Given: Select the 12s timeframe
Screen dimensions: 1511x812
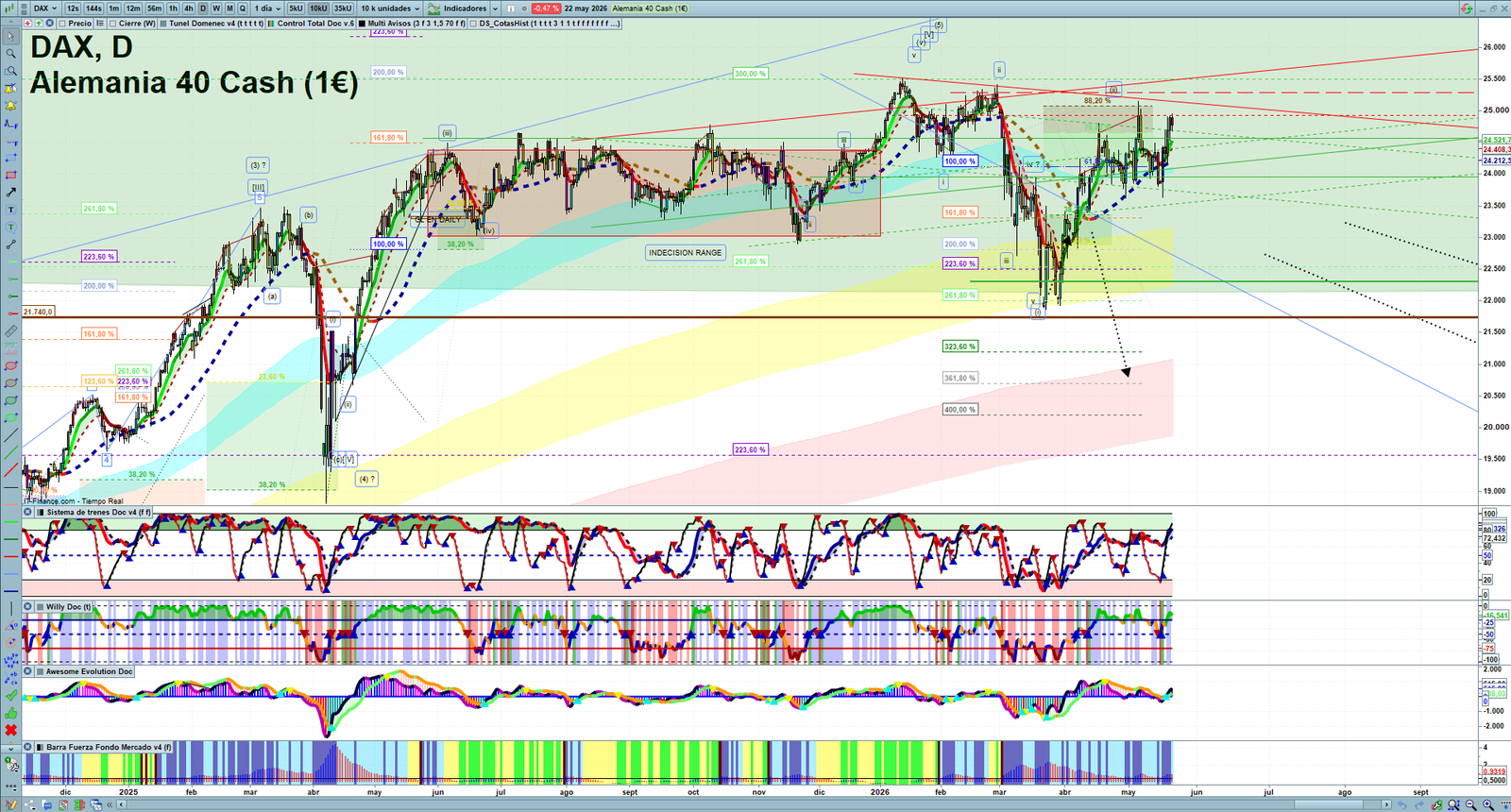Looking at the screenshot, I should coord(73,8).
